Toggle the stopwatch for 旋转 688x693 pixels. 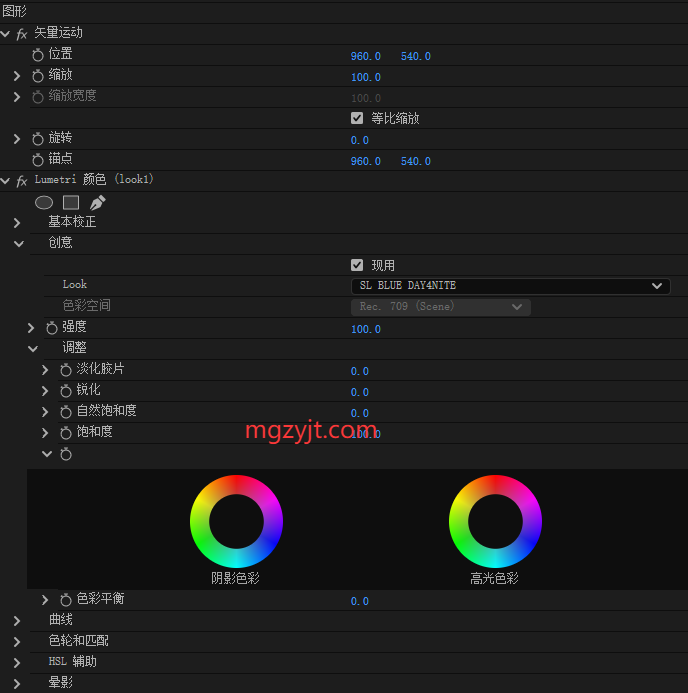click(38, 139)
